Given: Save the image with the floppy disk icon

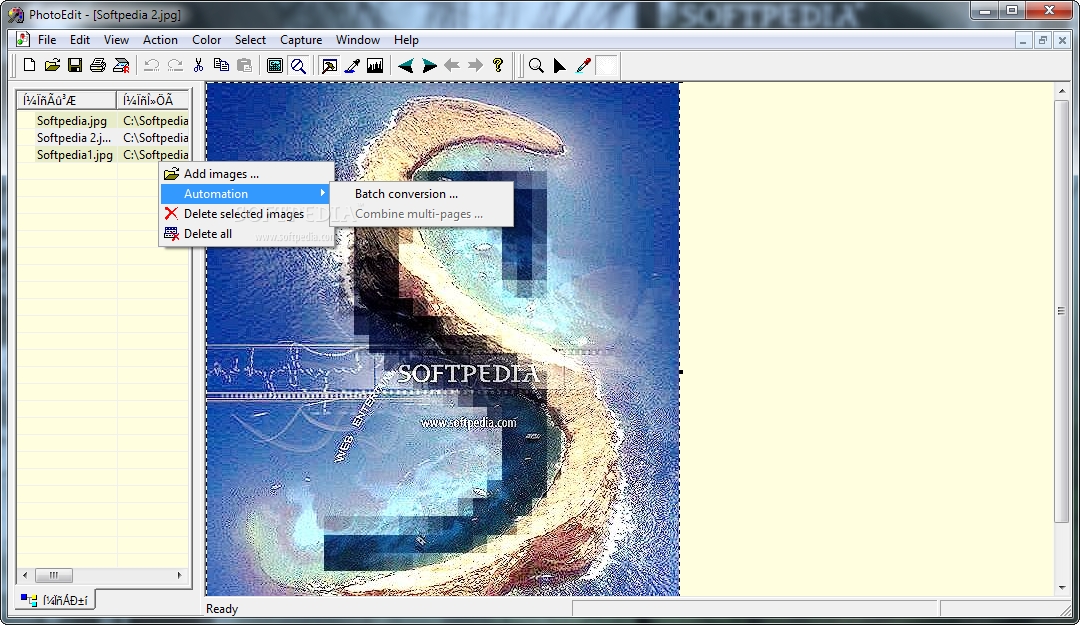Looking at the screenshot, I should coord(75,65).
